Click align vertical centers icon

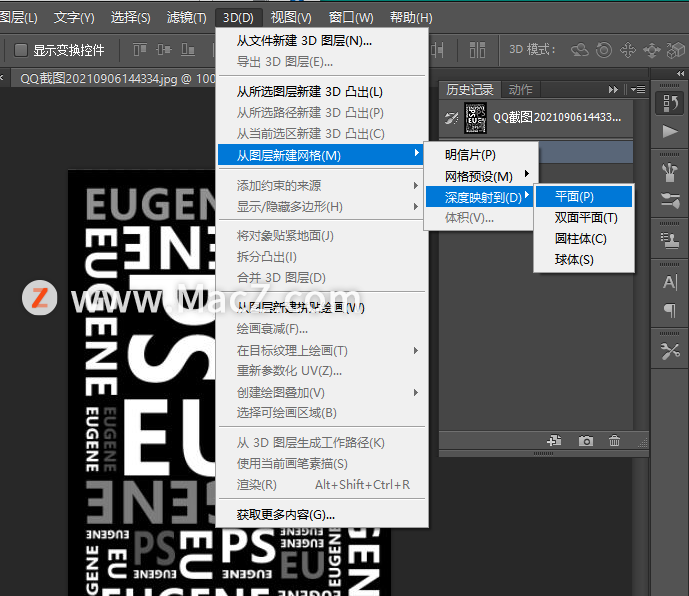pos(164,49)
